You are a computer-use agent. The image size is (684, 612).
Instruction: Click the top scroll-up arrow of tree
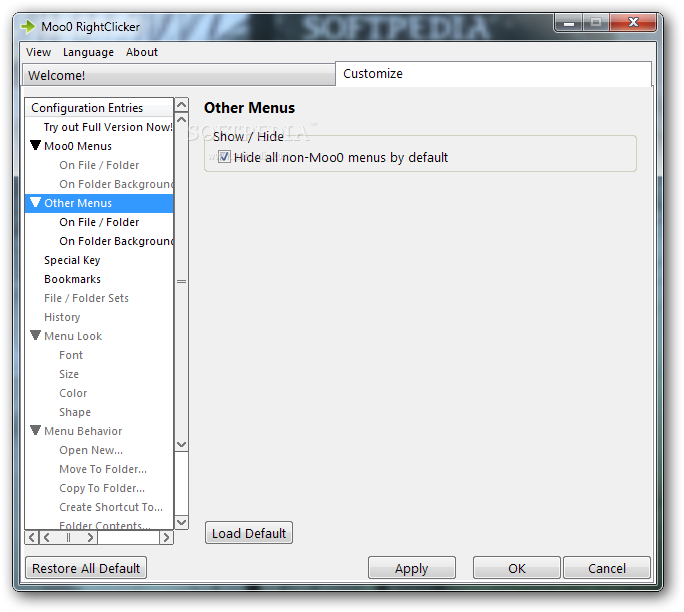(x=181, y=105)
